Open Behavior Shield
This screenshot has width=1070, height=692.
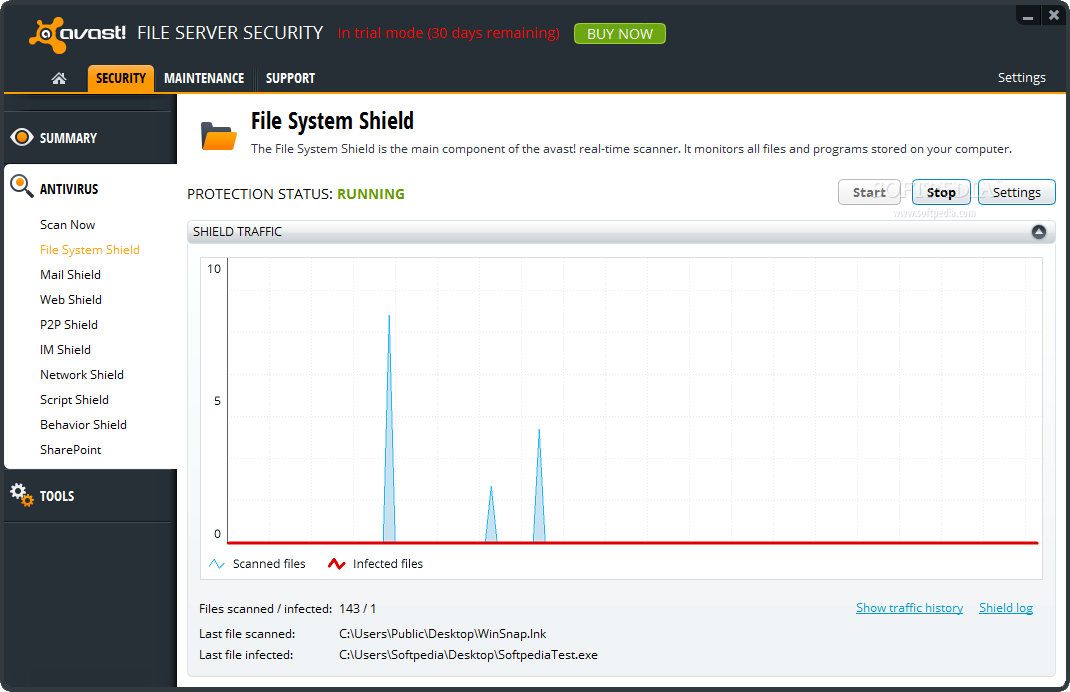pos(83,424)
